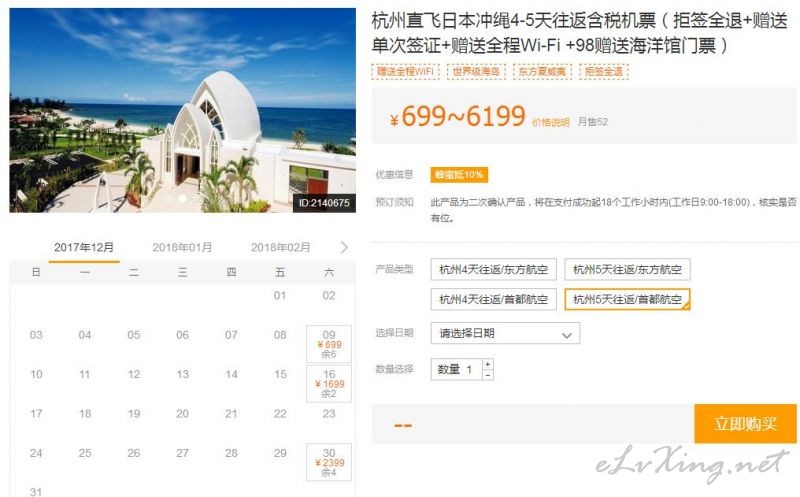Viewport: 800px width, 497px height.
Task: Decrease quantity with minus stepper
Action: click(488, 375)
